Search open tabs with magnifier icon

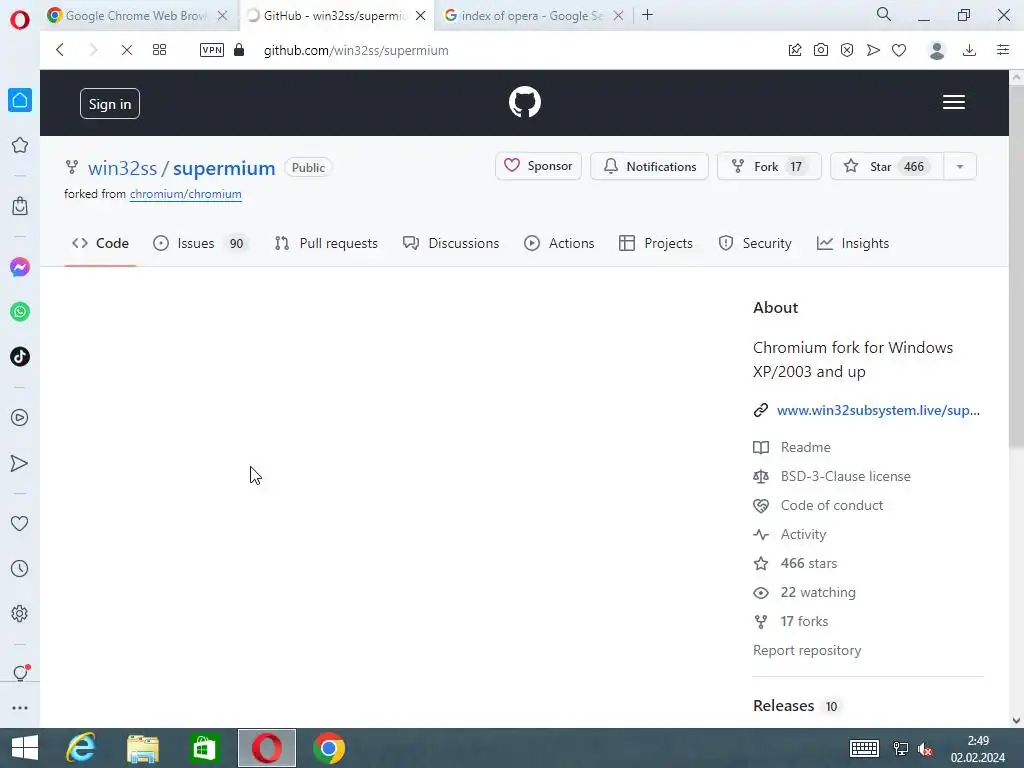click(x=884, y=14)
